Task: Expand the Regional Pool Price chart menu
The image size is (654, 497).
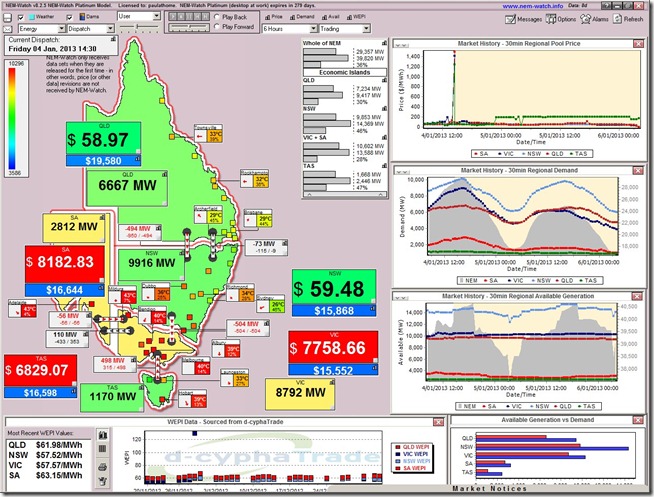Action: coord(402,44)
